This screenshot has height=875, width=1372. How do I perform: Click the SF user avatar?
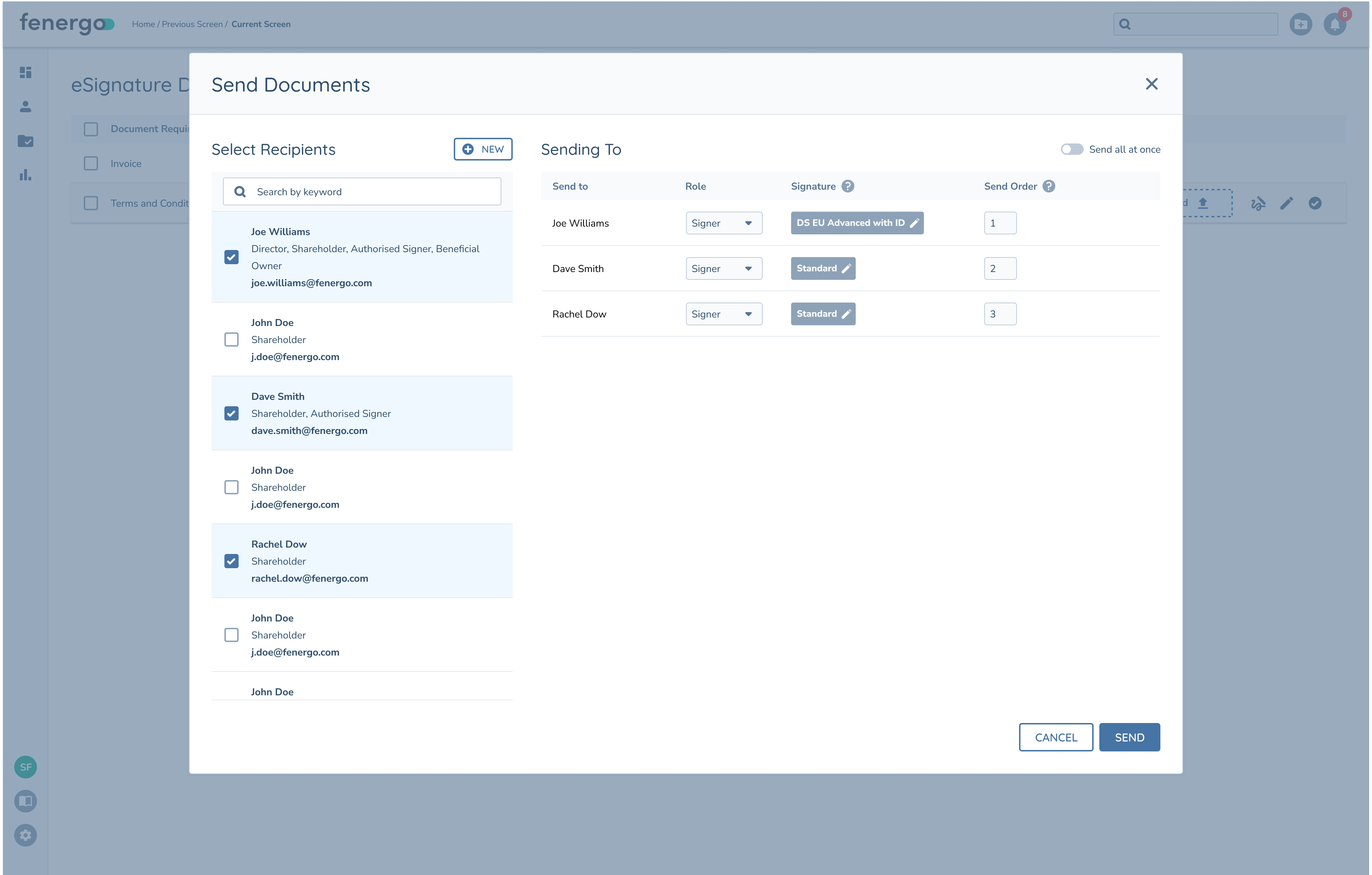point(26,767)
